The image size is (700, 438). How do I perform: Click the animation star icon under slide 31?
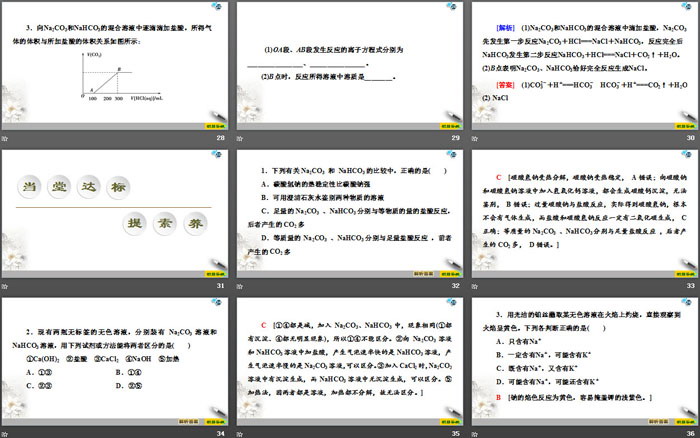pos(4,286)
